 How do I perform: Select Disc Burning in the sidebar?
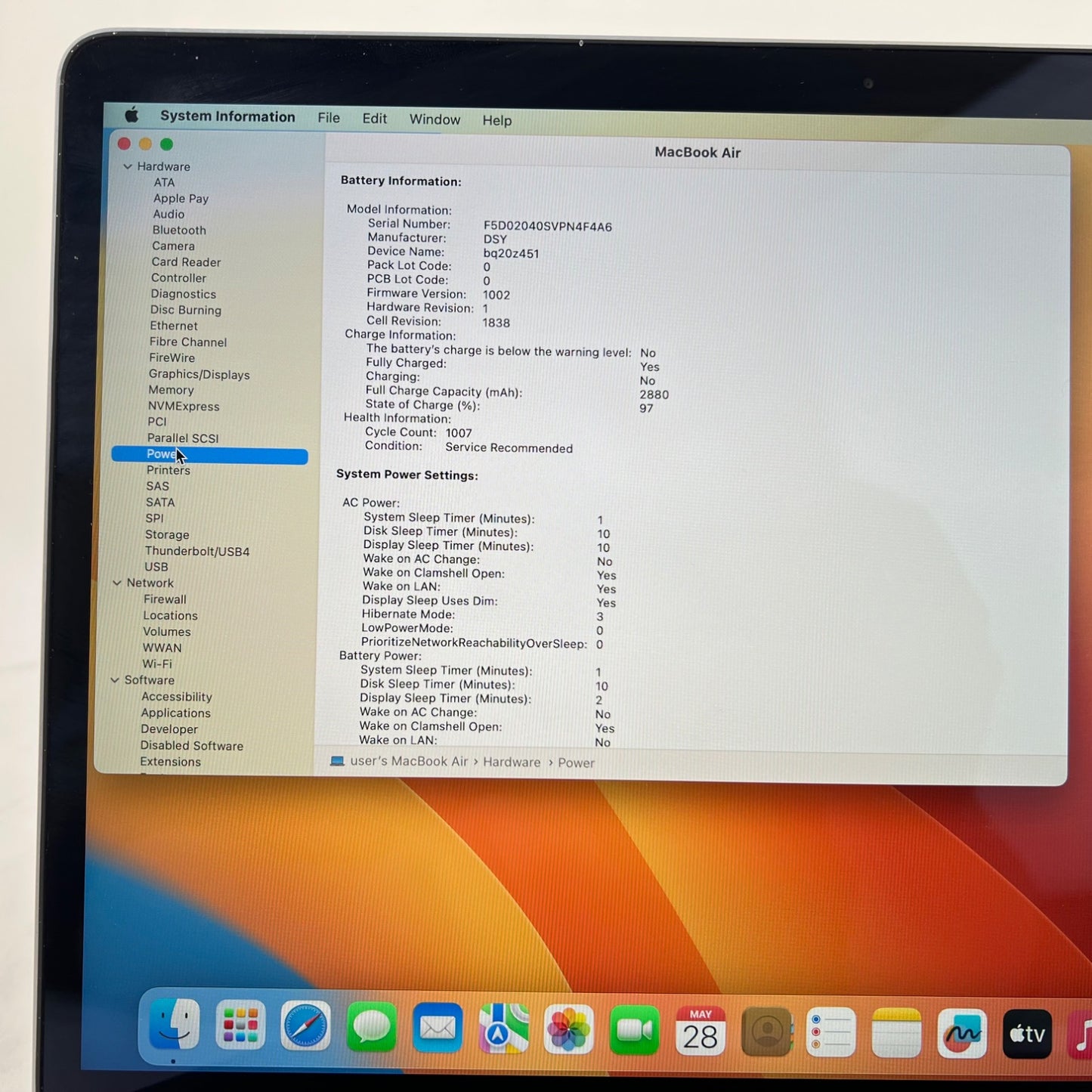[185, 310]
